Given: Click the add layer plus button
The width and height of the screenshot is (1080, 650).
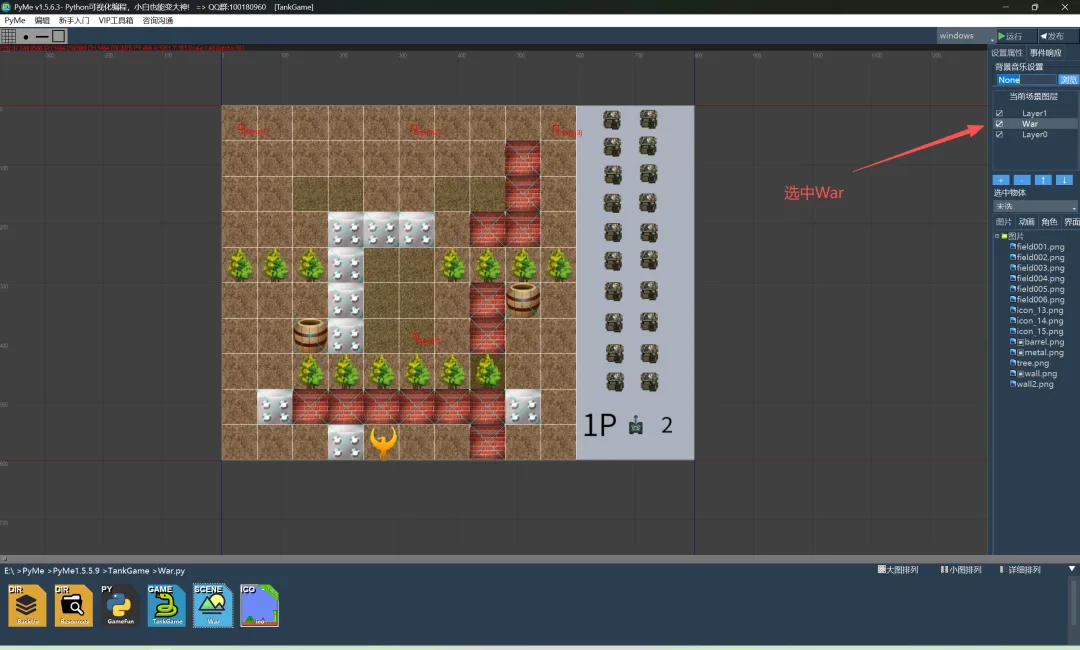Looking at the screenshot, I should pyautogui.click(x=1001, y=180).
